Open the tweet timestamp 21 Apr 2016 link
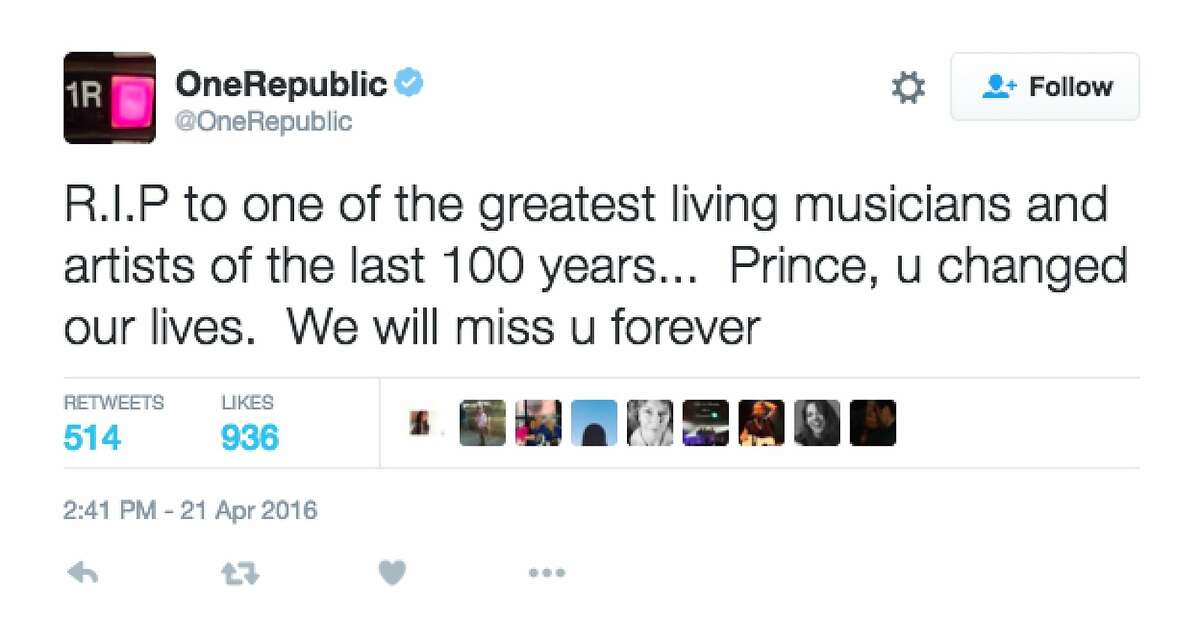Viewport: 1200px width, 642px height. tap(190, 510)
